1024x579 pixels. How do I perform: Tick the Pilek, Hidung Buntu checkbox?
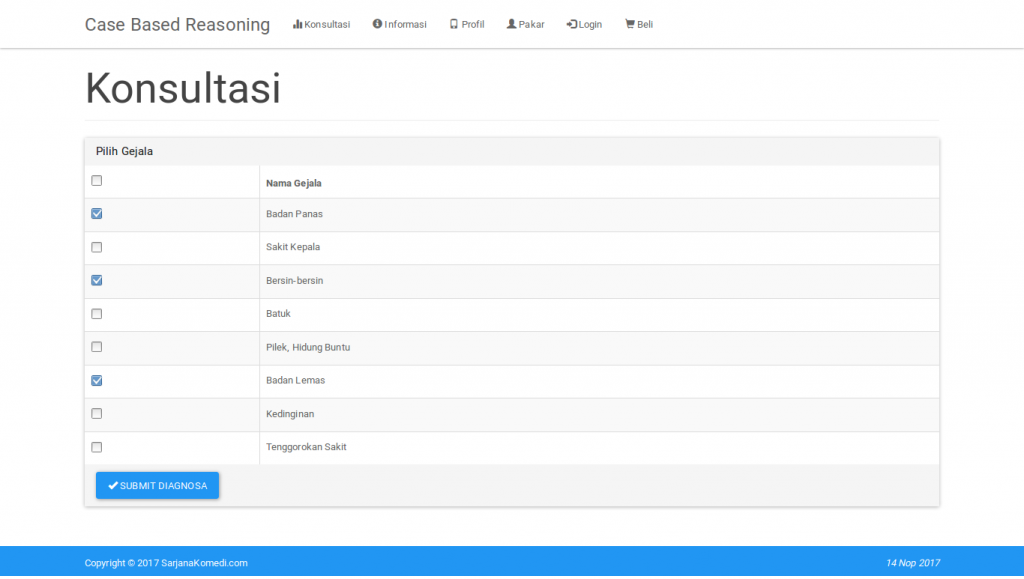[x=97, y=347]
